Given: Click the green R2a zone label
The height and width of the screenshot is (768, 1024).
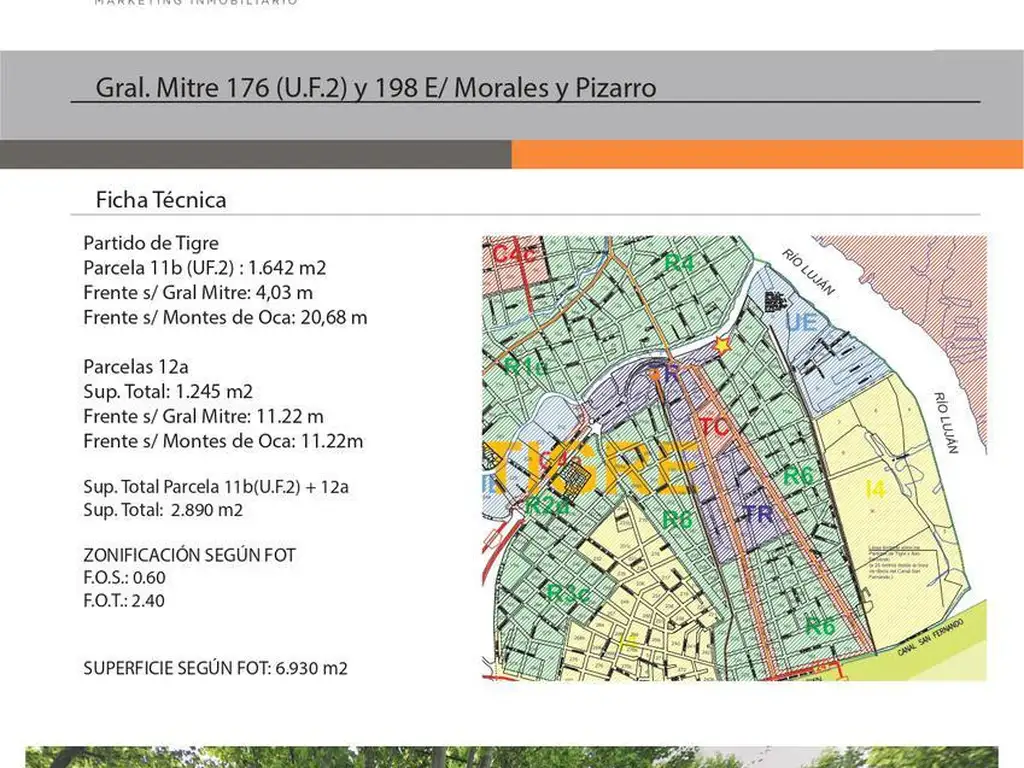Looking at the screenshot, I should pos(547,504).
